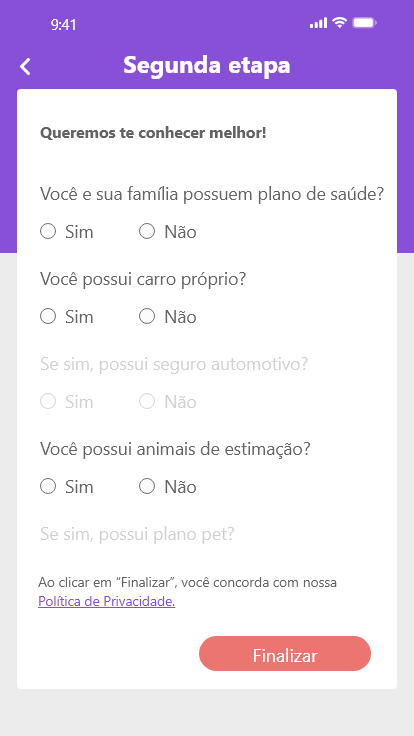The image size is (414, 736).
Task: Tap the cellular signal strength icon
Action: (x=318, y=23)
